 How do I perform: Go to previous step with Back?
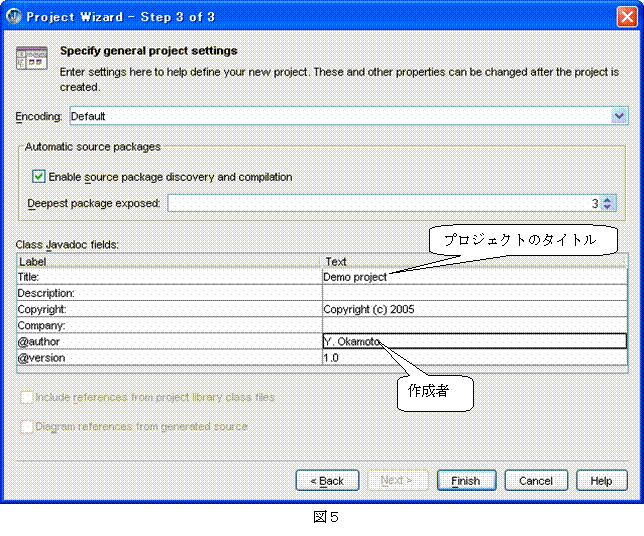point(327,481)
